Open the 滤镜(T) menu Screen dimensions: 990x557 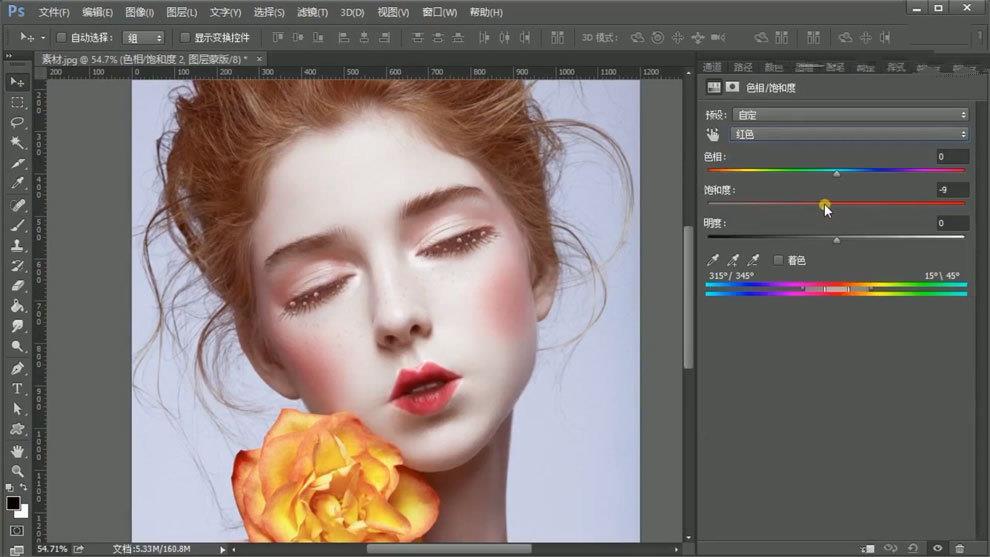coord(312,12)
